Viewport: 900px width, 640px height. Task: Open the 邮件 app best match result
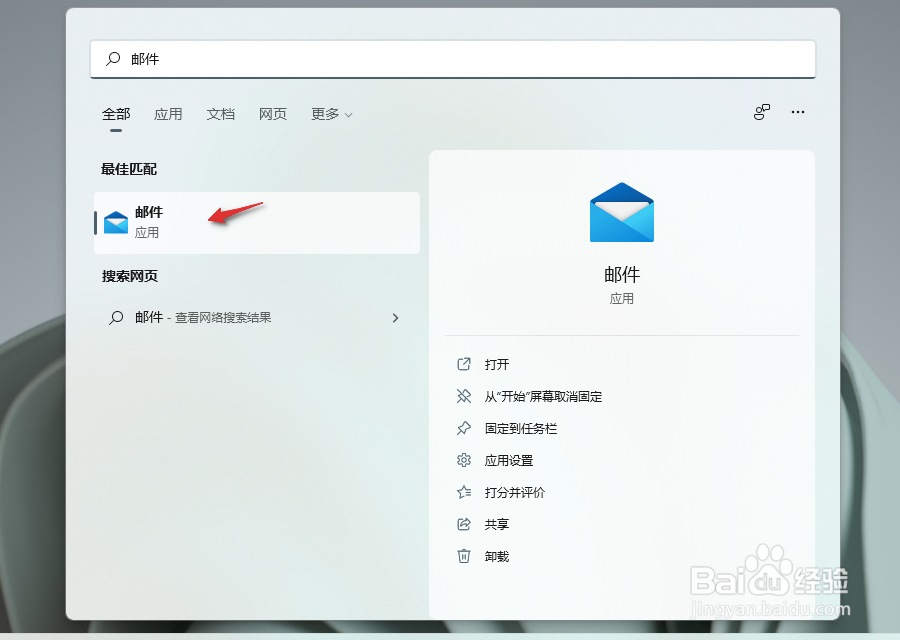click(257, 223)
